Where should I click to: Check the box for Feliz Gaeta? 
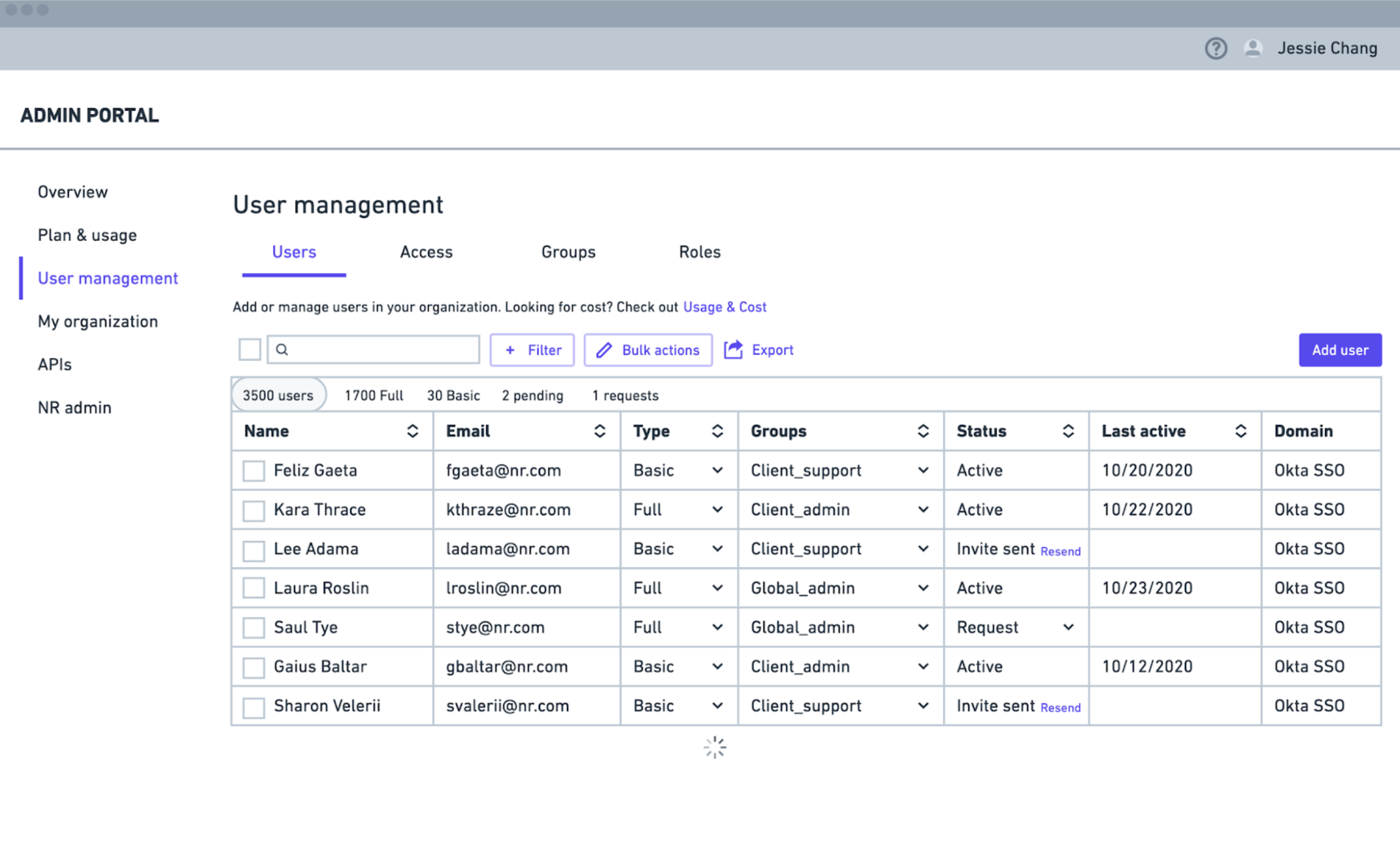253,471
